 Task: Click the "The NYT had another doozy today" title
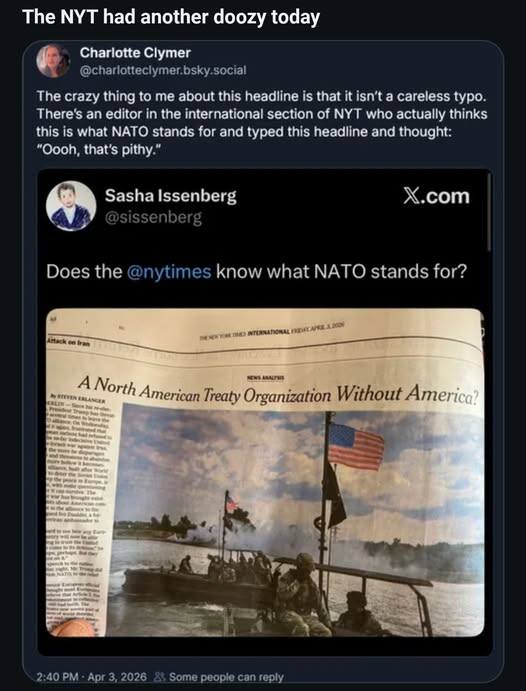tap(171, 17)
